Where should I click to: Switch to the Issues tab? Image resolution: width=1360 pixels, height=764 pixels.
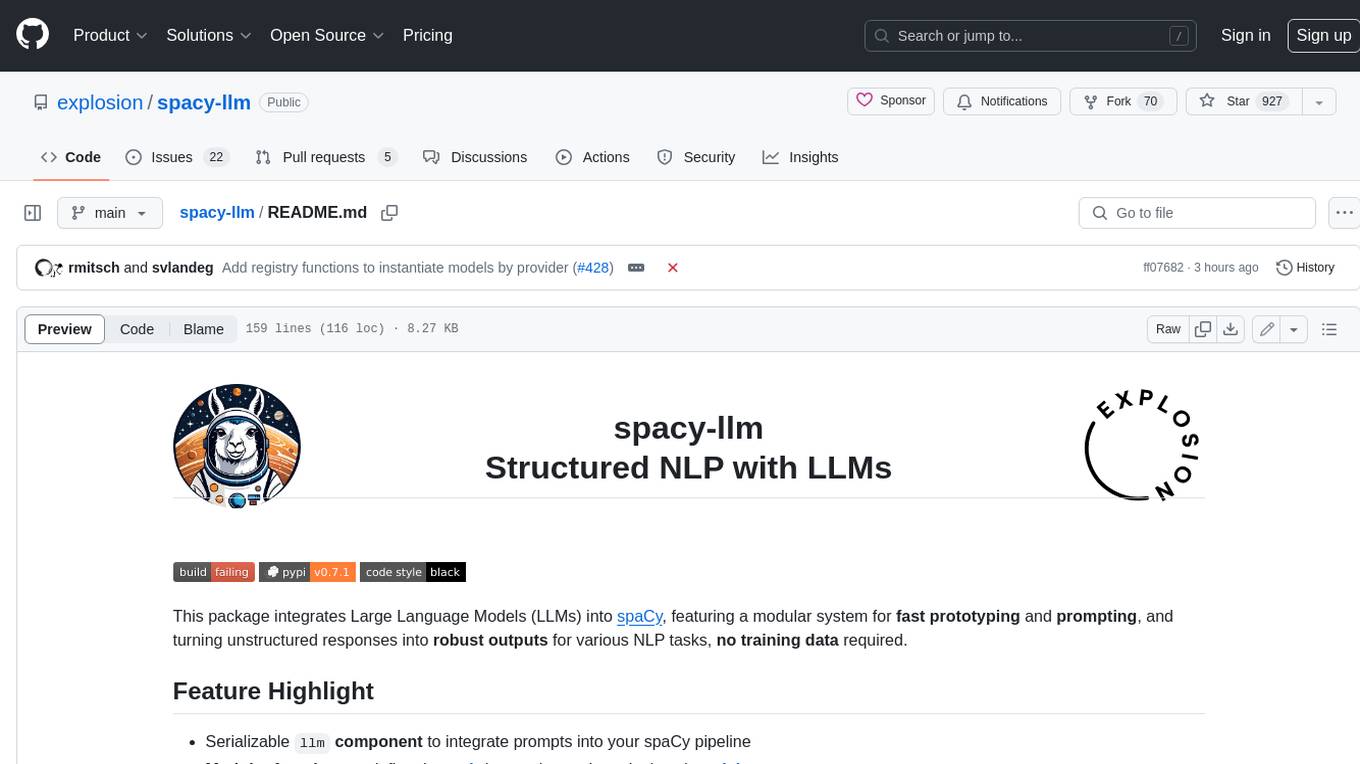[x=177, y=157]
